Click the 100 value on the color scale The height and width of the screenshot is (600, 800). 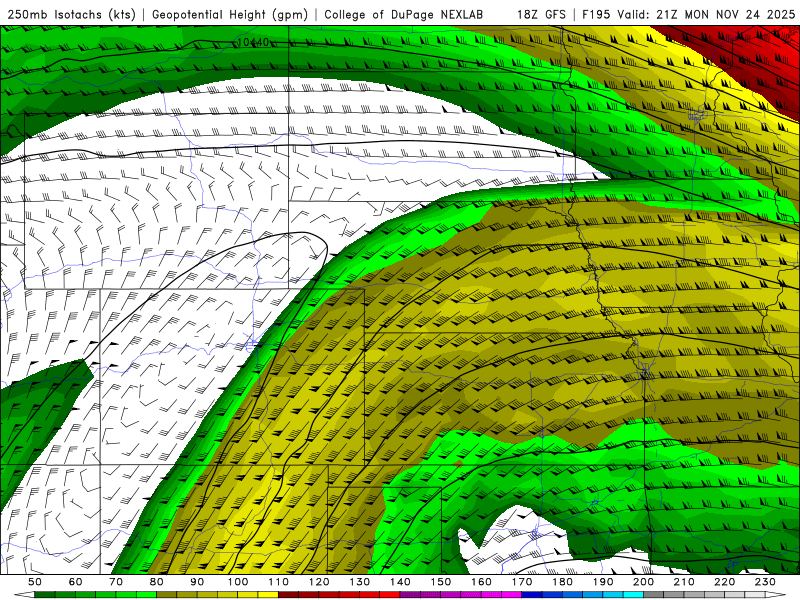[238, 582]
